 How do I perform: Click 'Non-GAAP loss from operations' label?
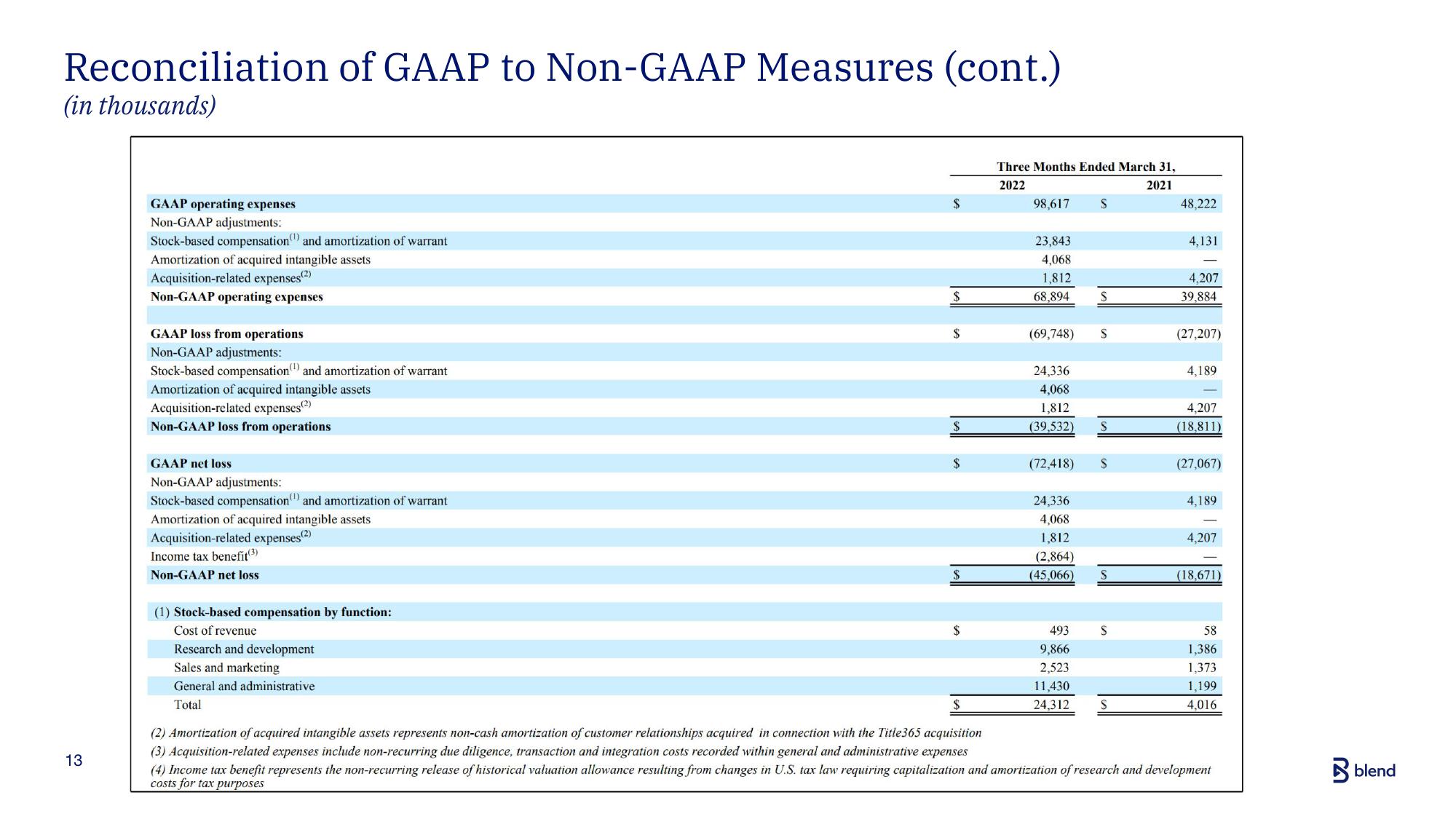[240, 427]
